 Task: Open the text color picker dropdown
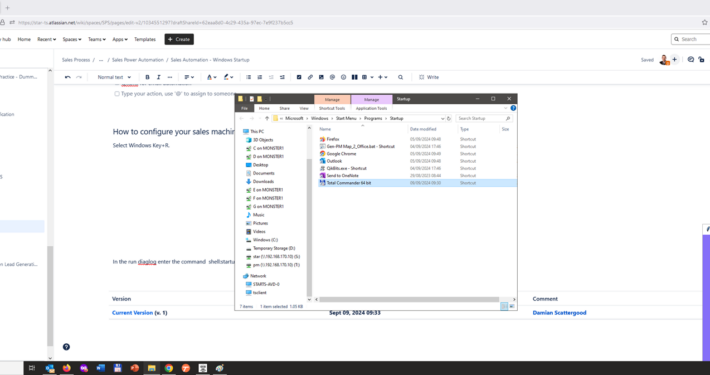pyautogui.click(x=211, y=77)
